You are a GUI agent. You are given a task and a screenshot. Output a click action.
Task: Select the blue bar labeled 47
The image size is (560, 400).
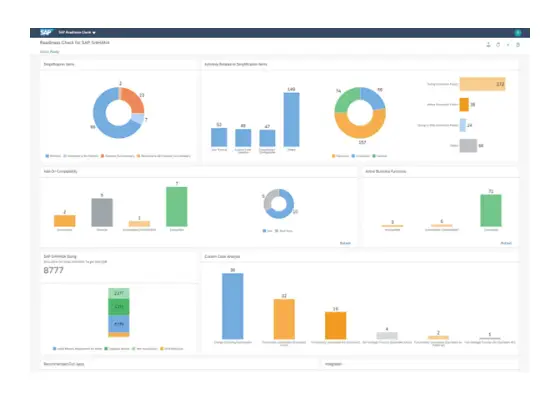pyautogui.click(x=267, y=139)
